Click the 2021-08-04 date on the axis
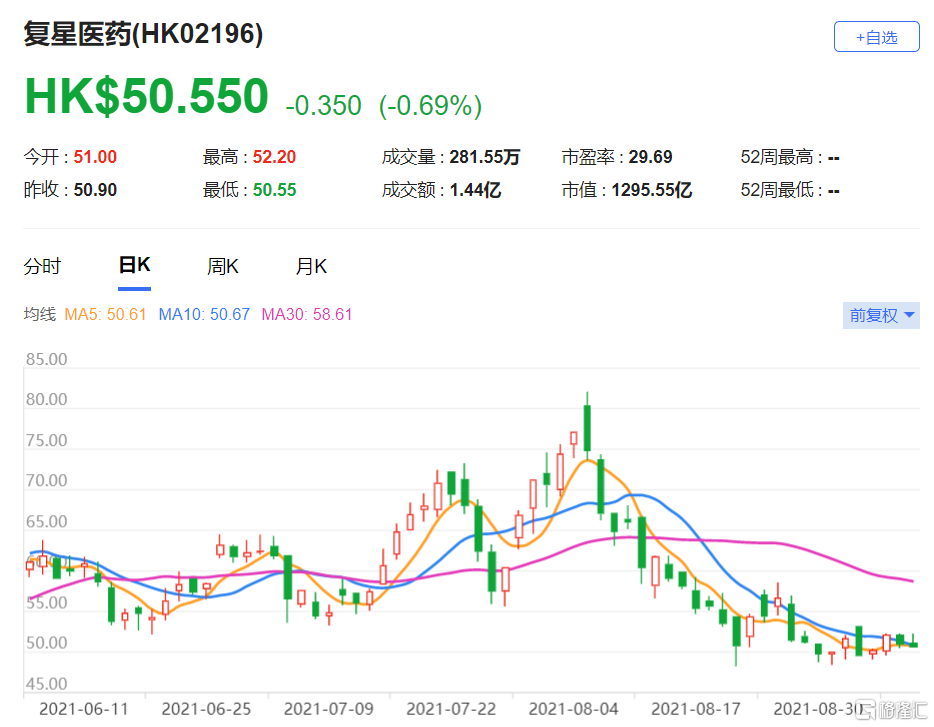Viewport: 934px width, 727px height. pos(573,709)
